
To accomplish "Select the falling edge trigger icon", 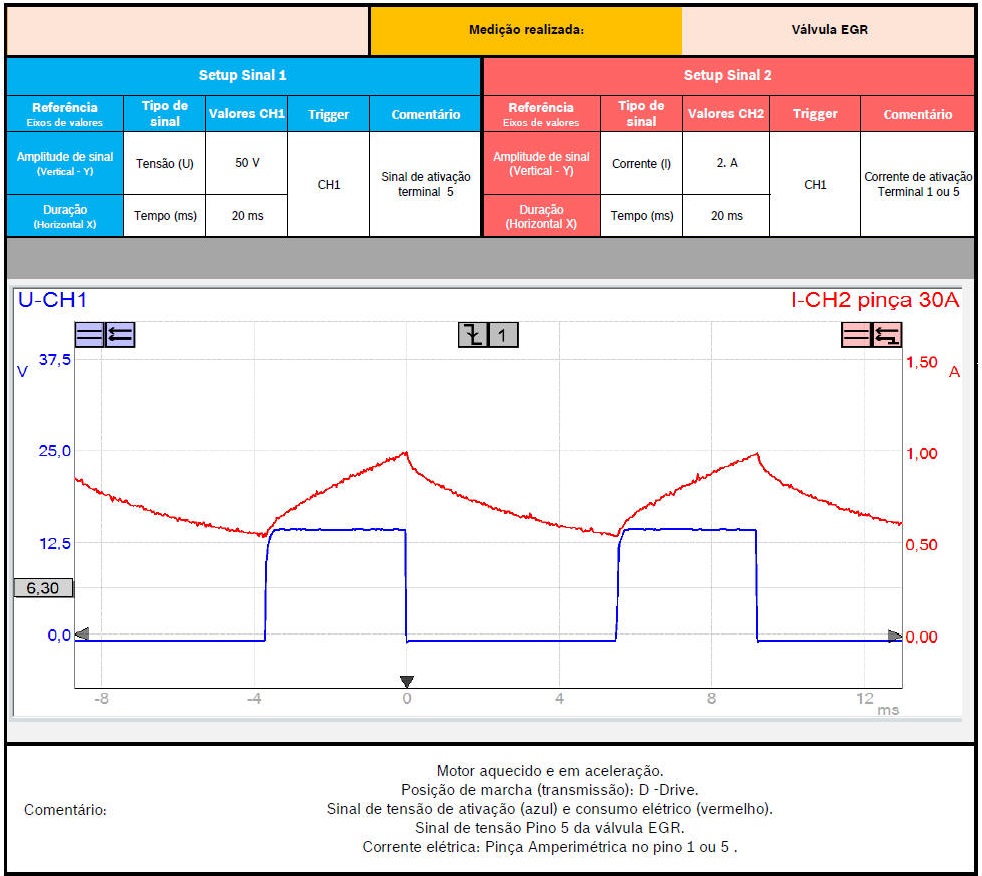I will (473, 335).
